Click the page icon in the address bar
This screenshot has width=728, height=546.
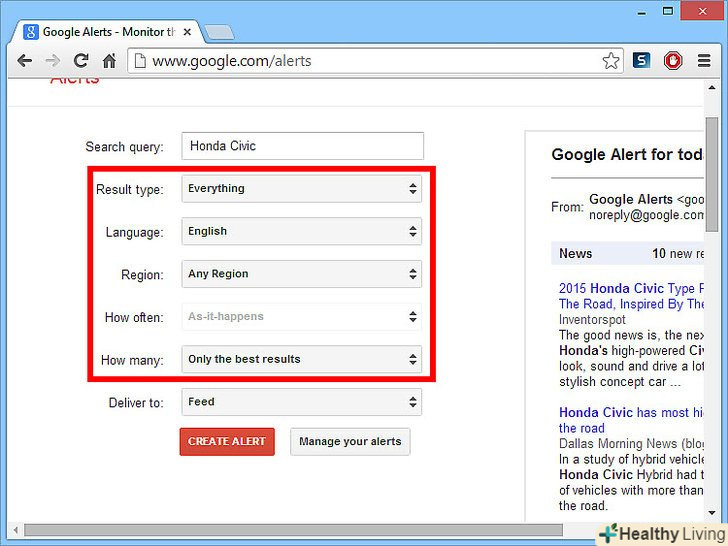(x=140, y=61)
